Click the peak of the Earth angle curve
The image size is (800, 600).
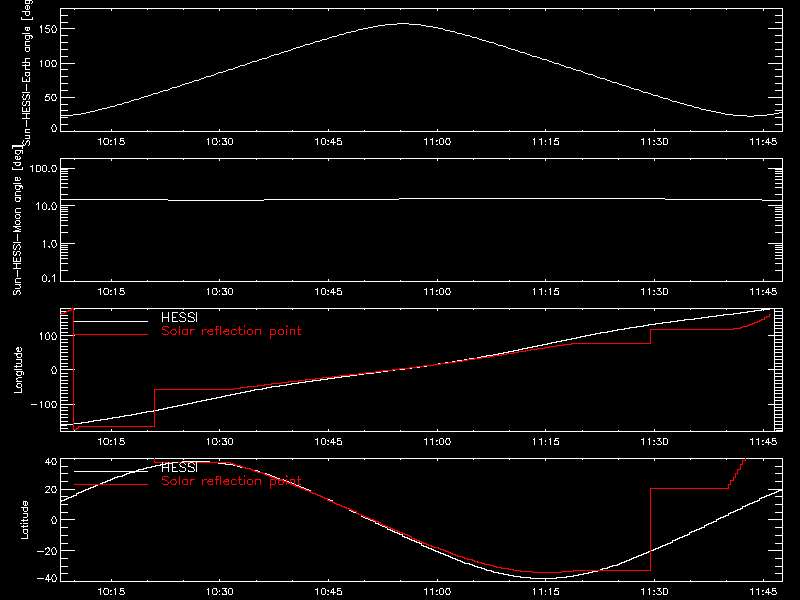pyautogui.click(x=403, y=23)
